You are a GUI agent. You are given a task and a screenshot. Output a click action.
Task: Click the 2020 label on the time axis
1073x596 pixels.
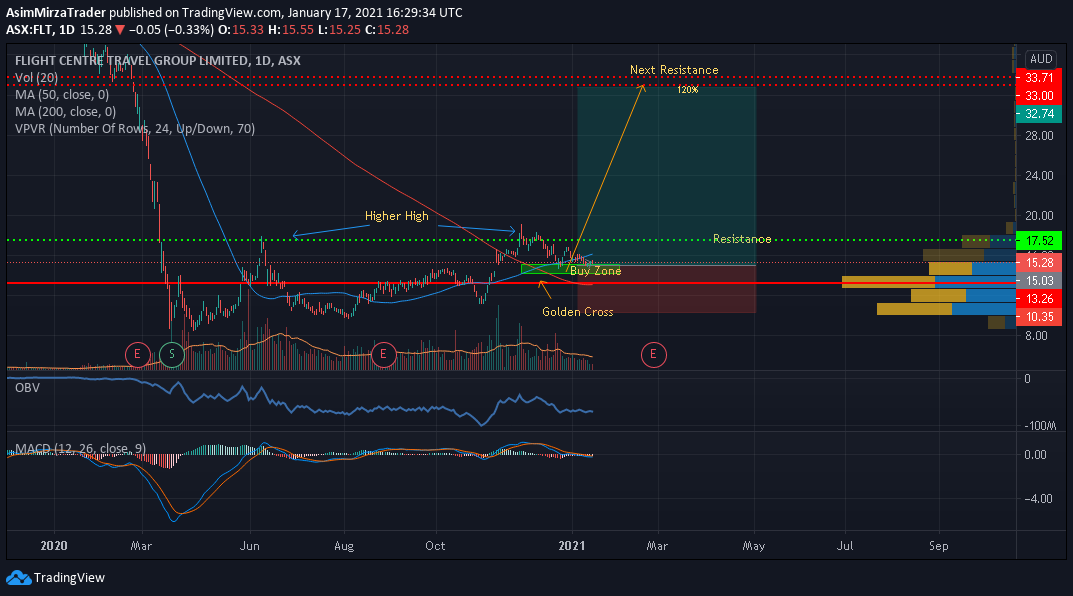point(53,546)
